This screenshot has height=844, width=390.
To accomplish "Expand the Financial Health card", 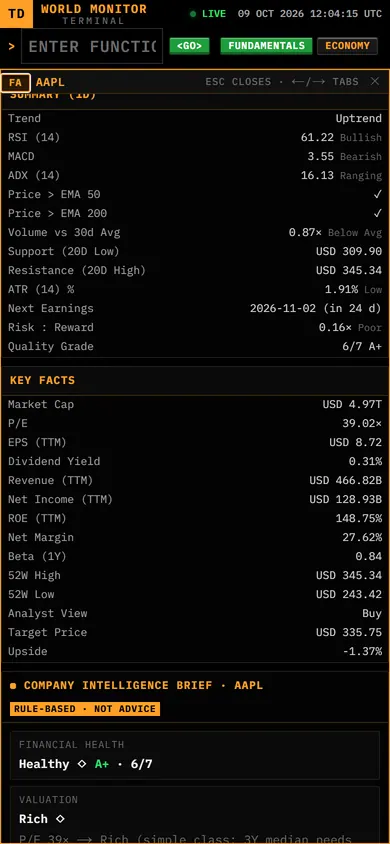I will 195,755.
